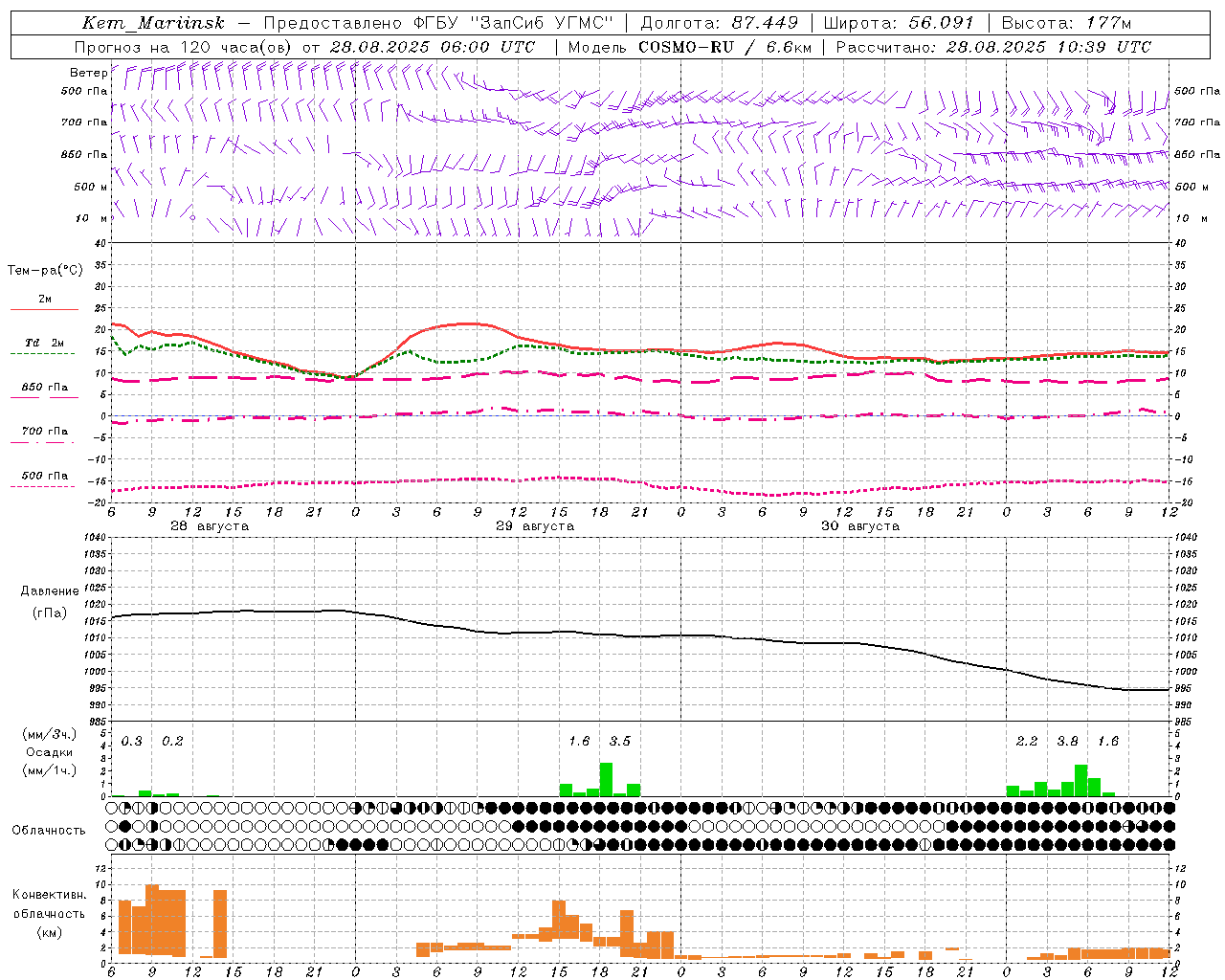Click the '29 августа' date label

[535, 526]
